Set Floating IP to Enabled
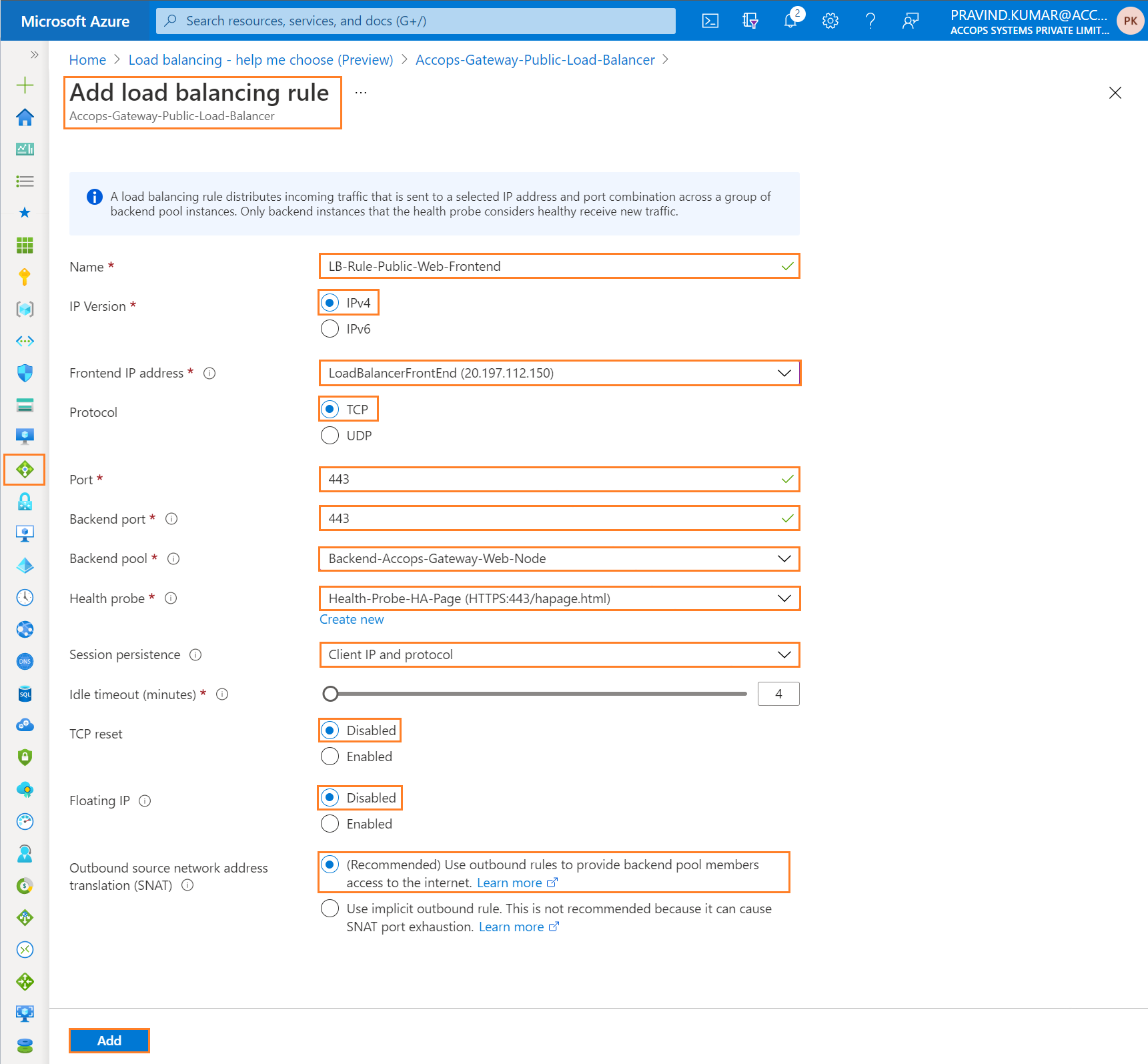The width and height of the screenshot is (1148, 1064). pyautogui.click(x=330, y=824)
